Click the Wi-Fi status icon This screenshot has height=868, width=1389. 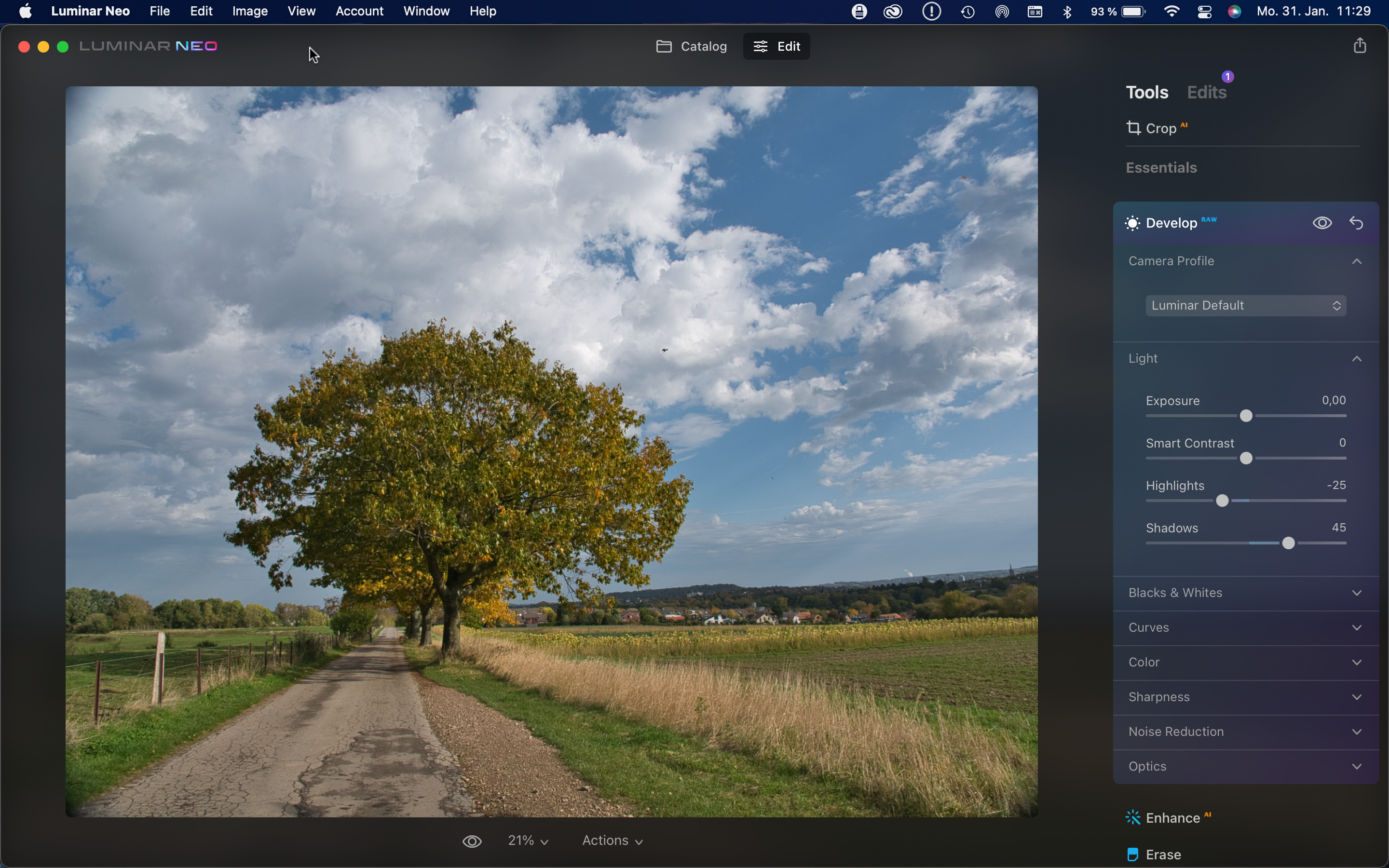(1171, 12)
